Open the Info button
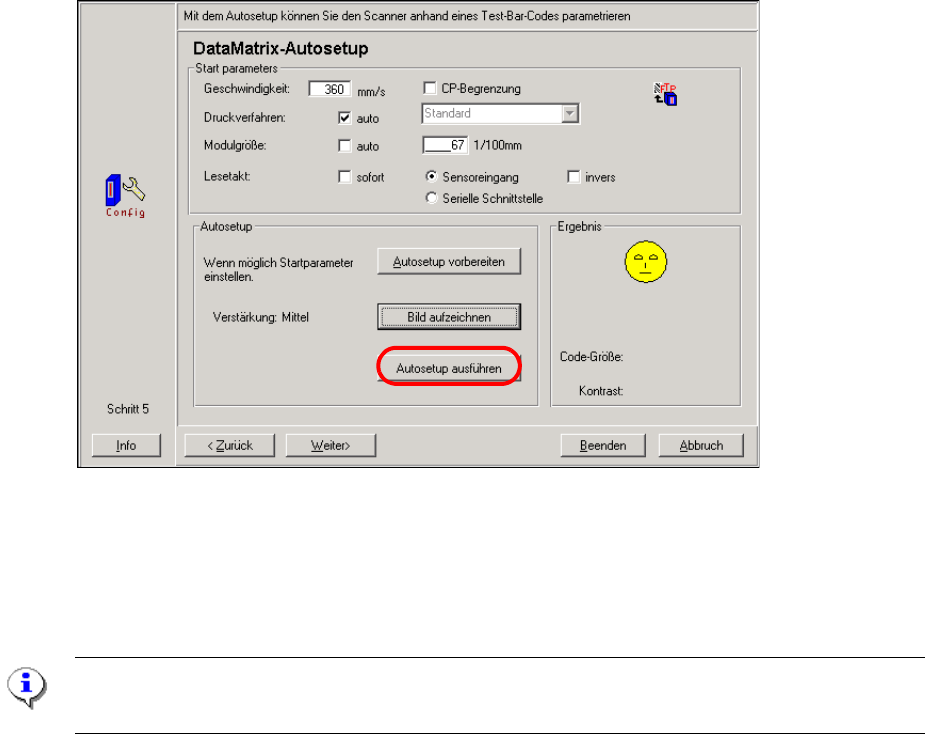 click(x=126, y=445)
